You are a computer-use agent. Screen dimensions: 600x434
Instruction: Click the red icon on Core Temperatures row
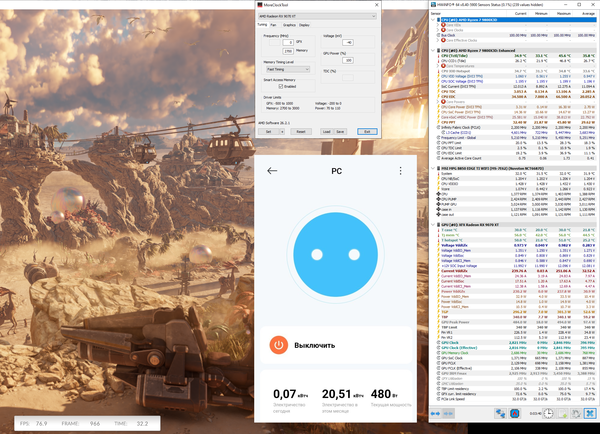pyautogui.click(x=443, y=66)
